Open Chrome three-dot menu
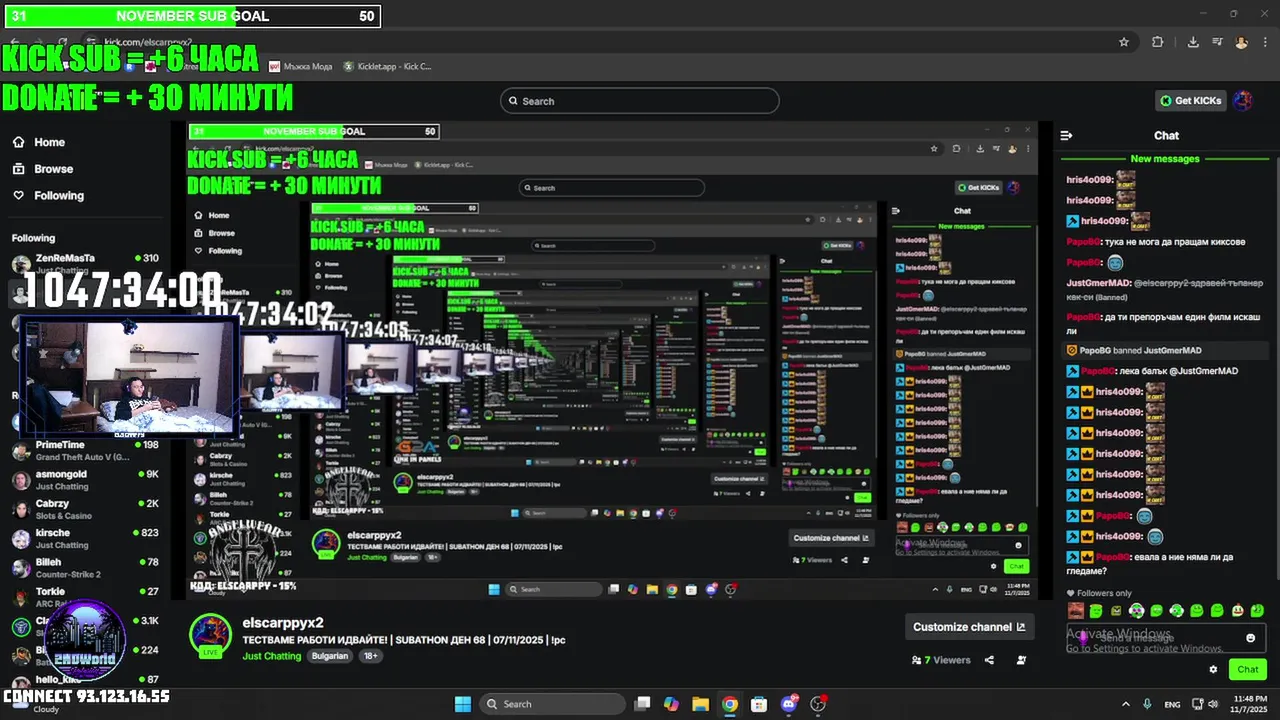 coord(1265,42)
